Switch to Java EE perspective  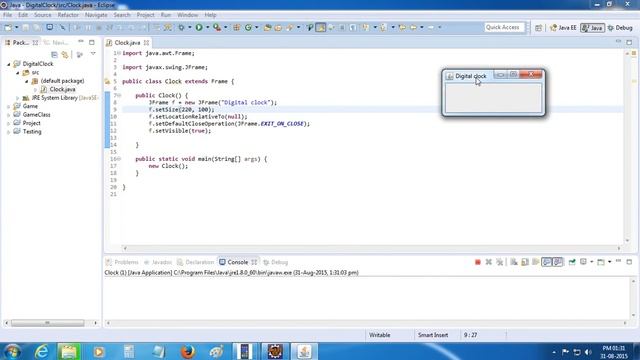[x=563, y=28]
